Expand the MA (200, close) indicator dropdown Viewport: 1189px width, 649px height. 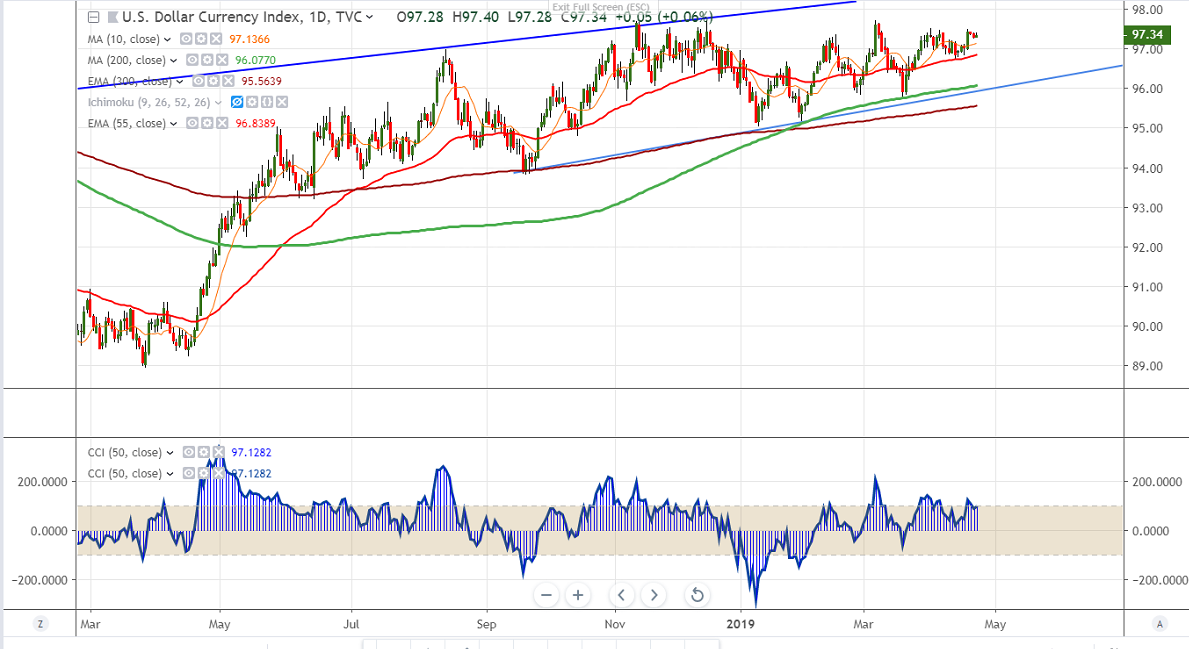(174, 61)
